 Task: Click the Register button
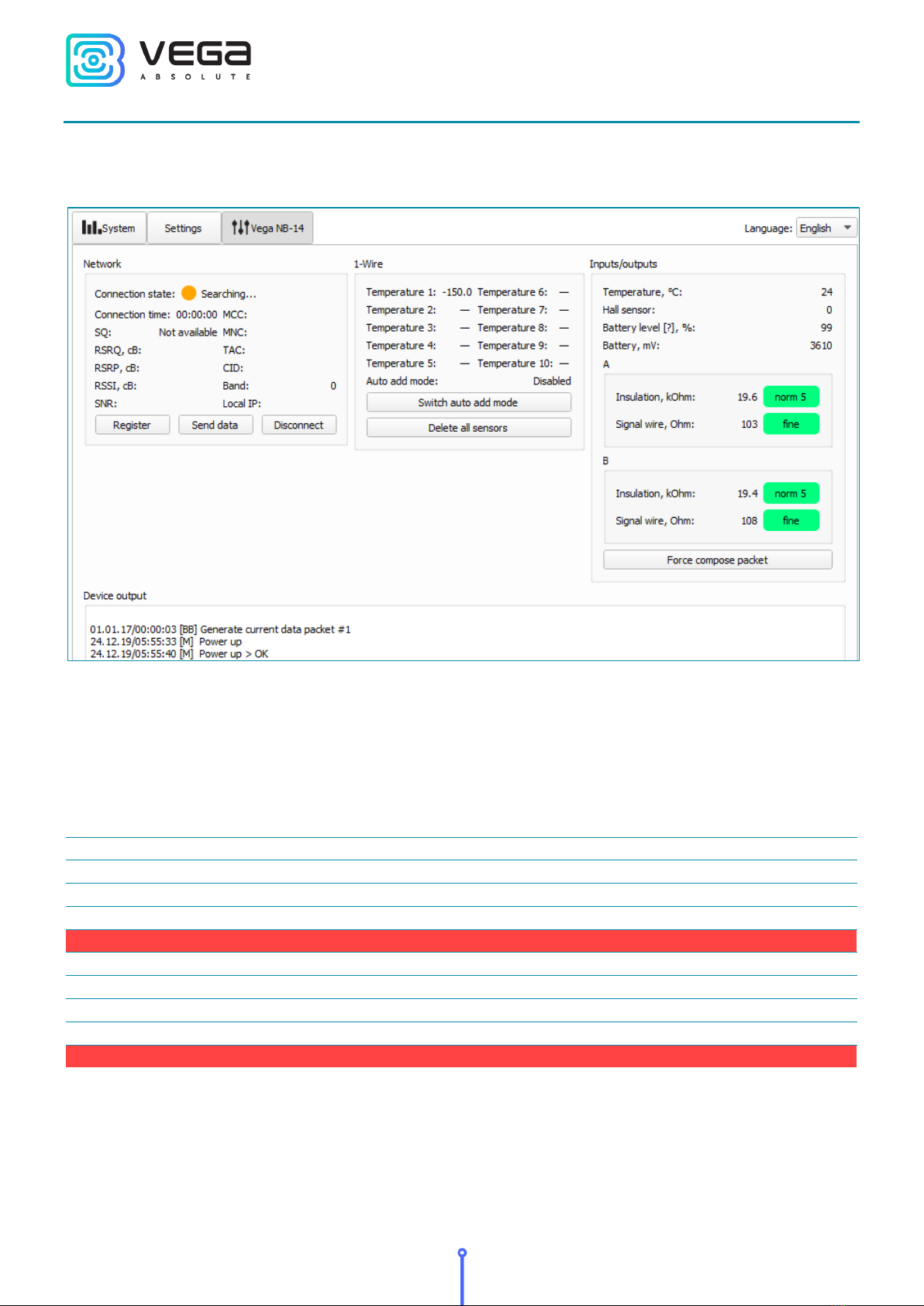tap(132, 425)
